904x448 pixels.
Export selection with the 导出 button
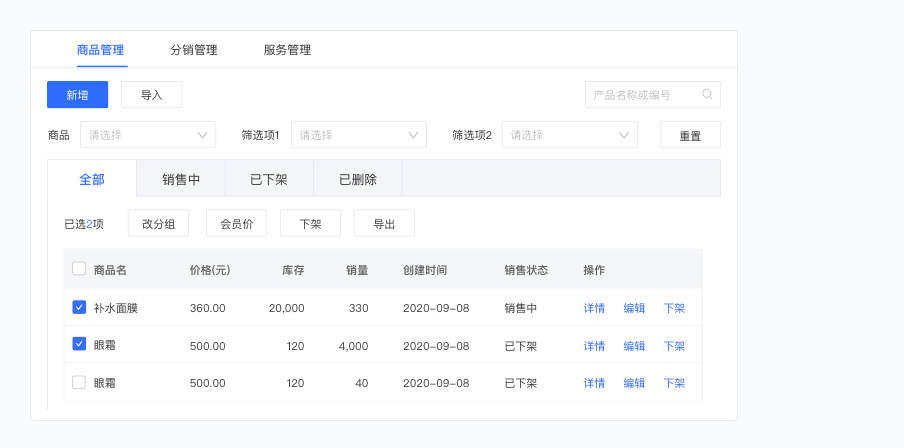coord(384,224)
